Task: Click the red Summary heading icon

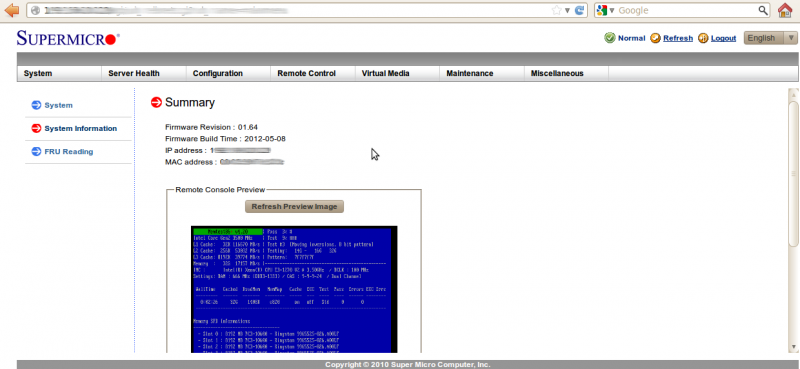Action: 156,103
